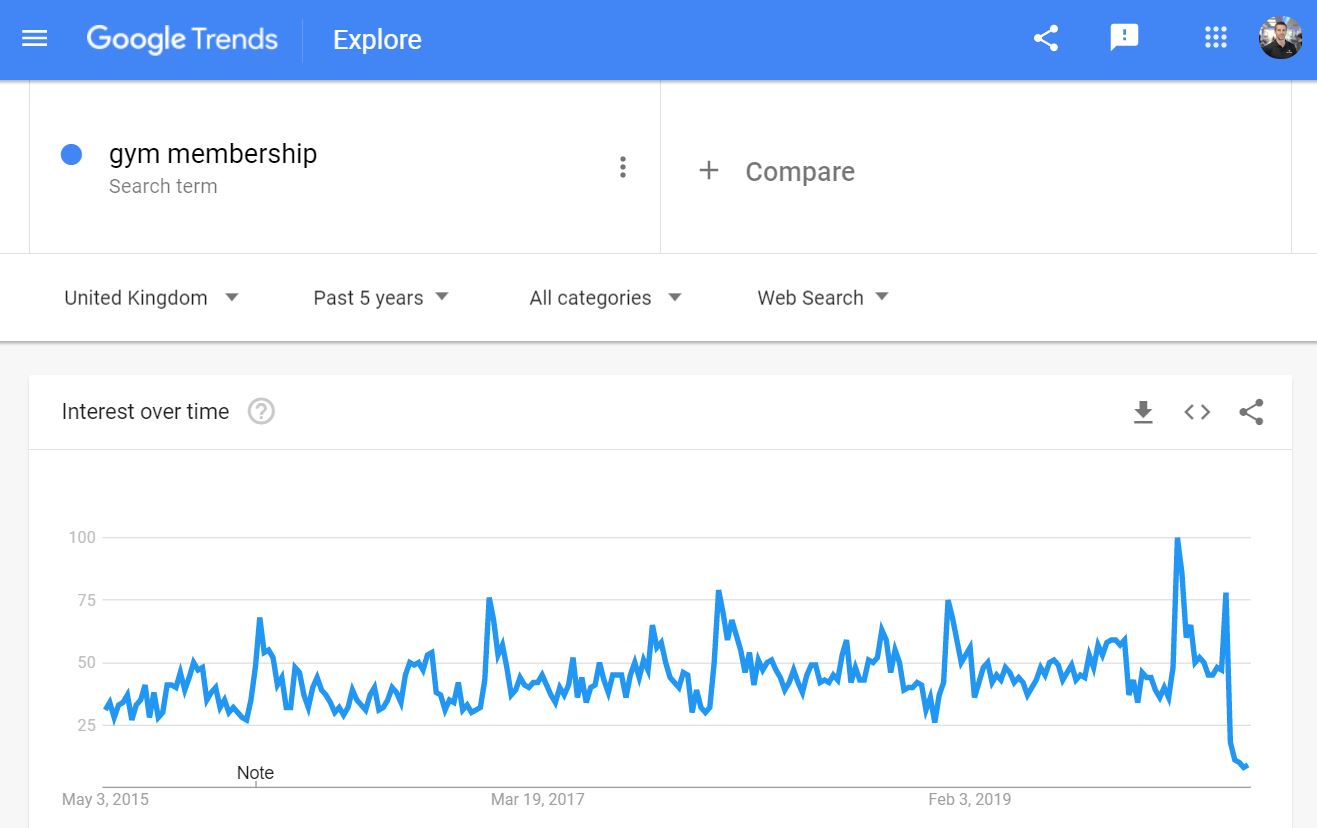1317x828 pixels.
Task: Click the Explore header label
Action: (377, 40)
